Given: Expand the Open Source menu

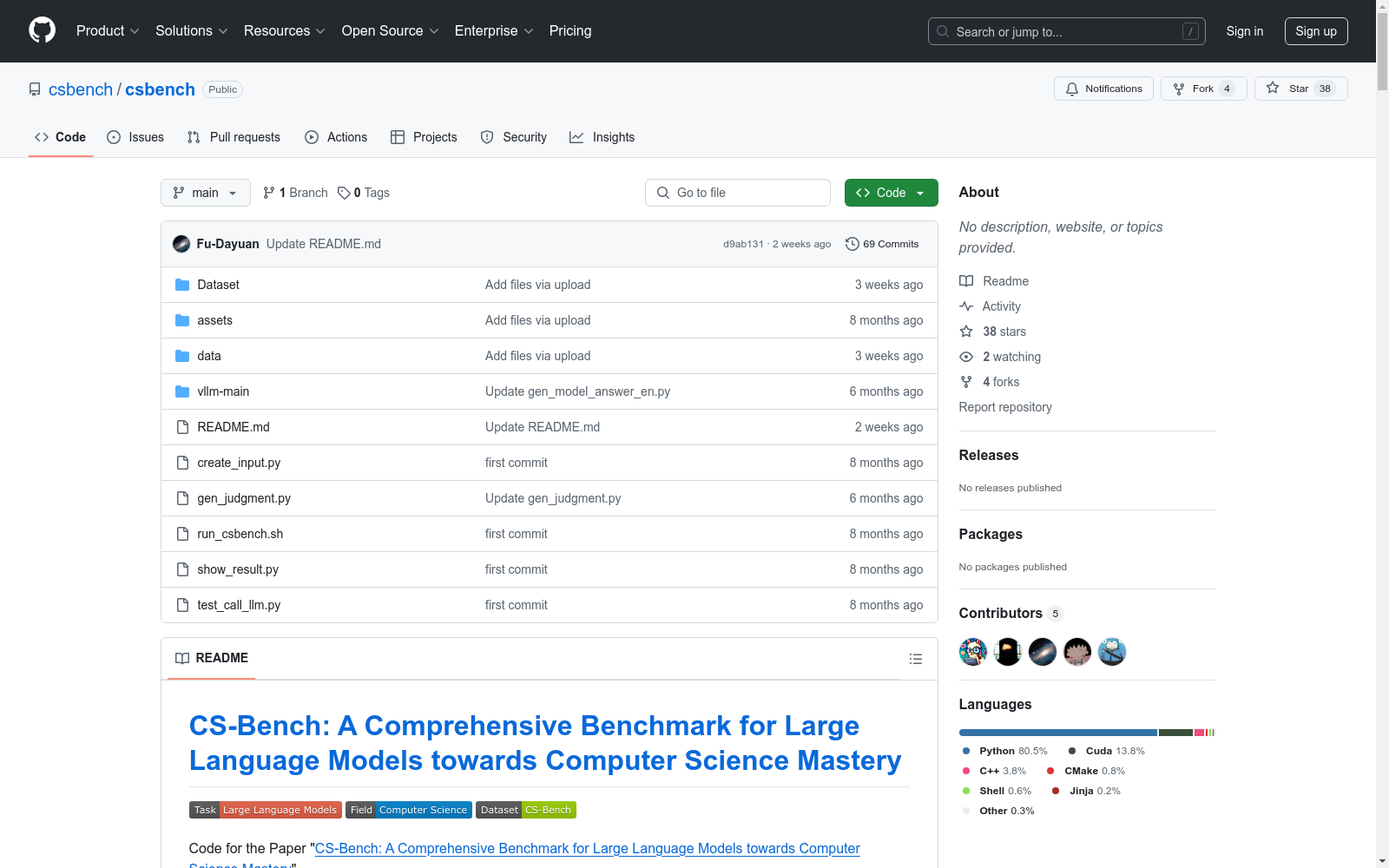Looking at the screenshot, I should (391, 31).
